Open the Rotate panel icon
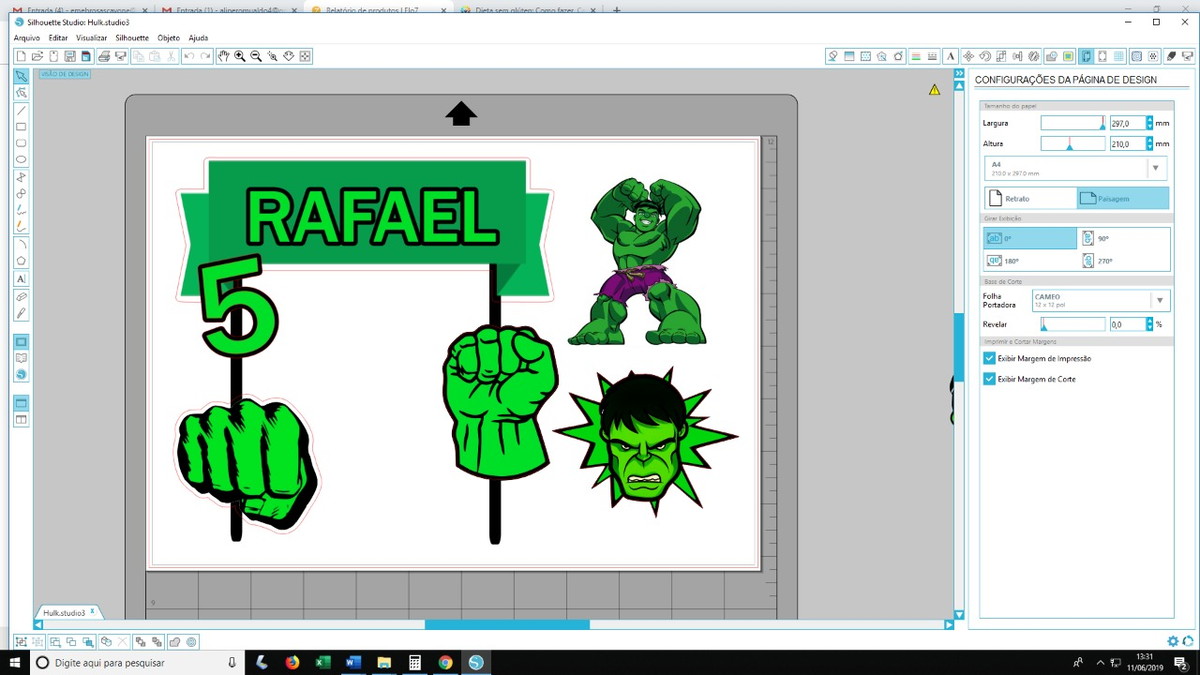 coord(985,56)
